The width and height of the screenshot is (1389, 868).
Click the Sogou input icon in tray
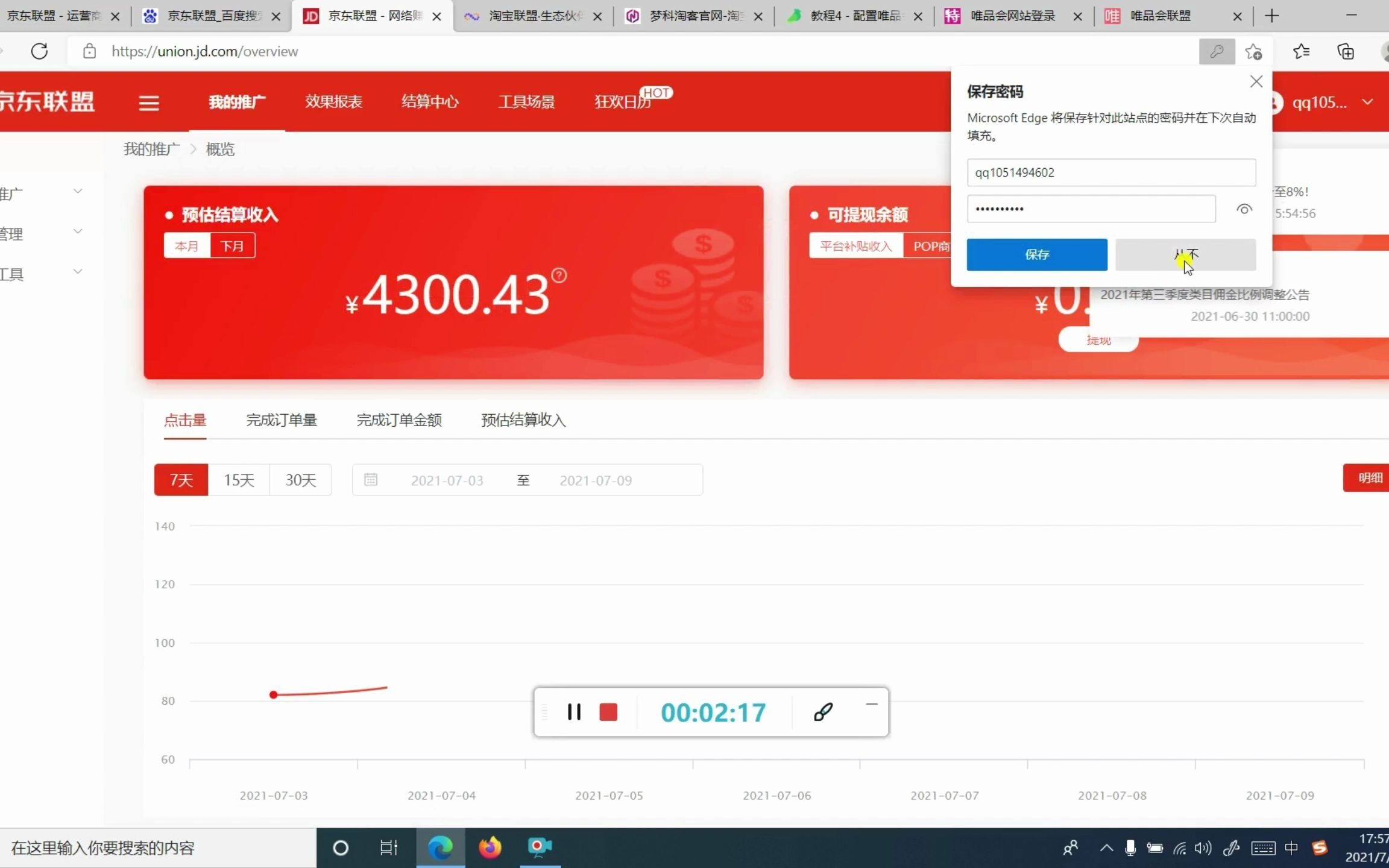[1320, 848]
